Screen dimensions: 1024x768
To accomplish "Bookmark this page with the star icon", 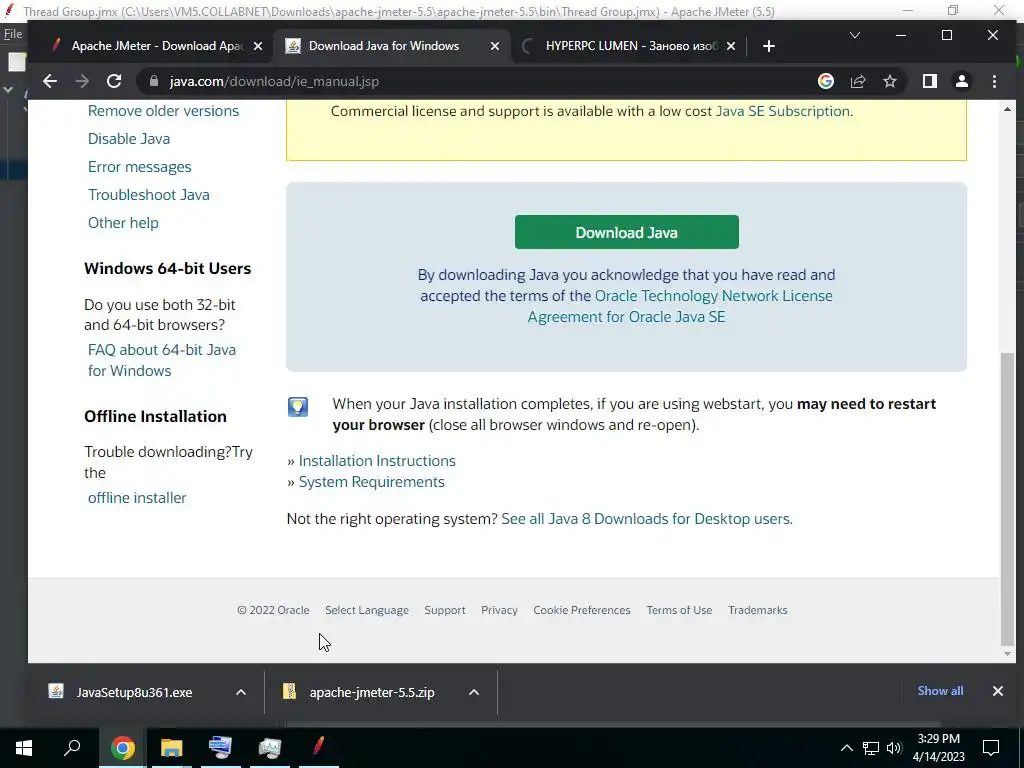I will click(x=889, y=81).
